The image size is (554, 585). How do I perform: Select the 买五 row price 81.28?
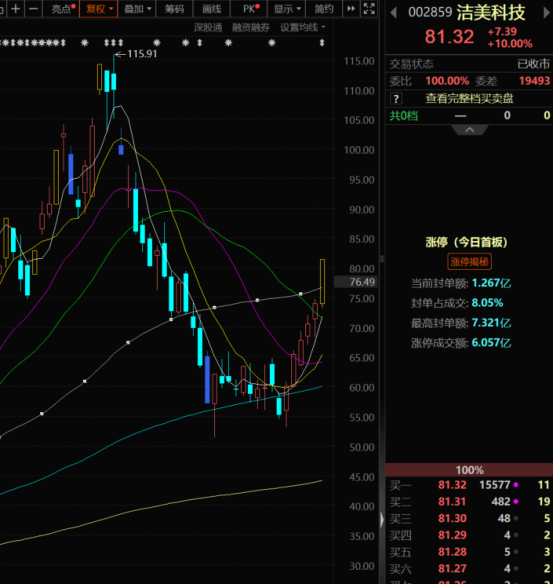pyautogui.click(x=452, y=552)
